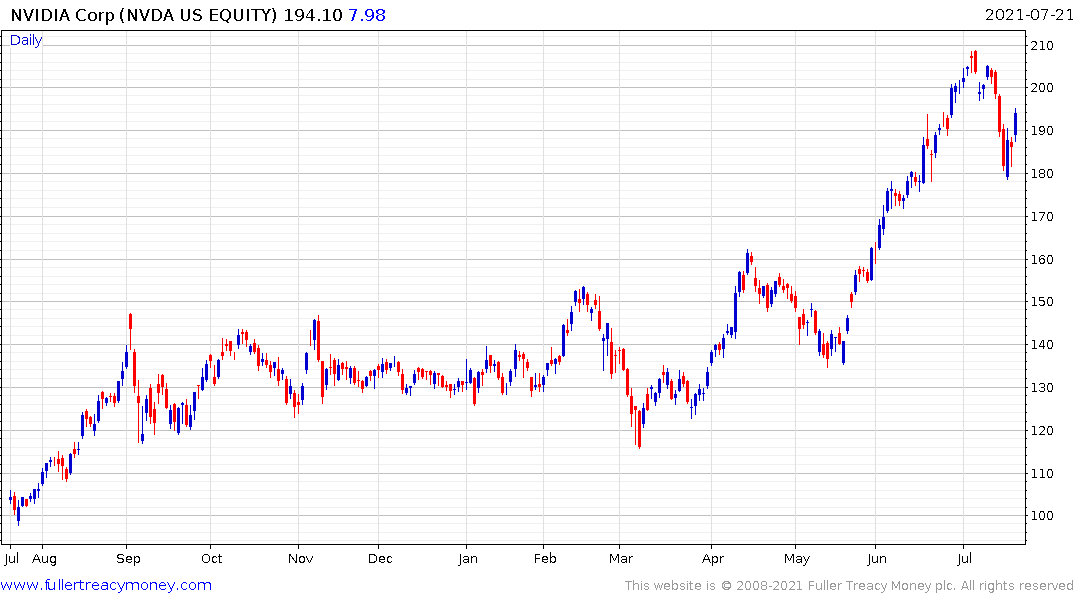The width and height of the screenshot is (1075, 600).
Task: Click the Feb month label on time axis
Action: [x=545, y=559]
